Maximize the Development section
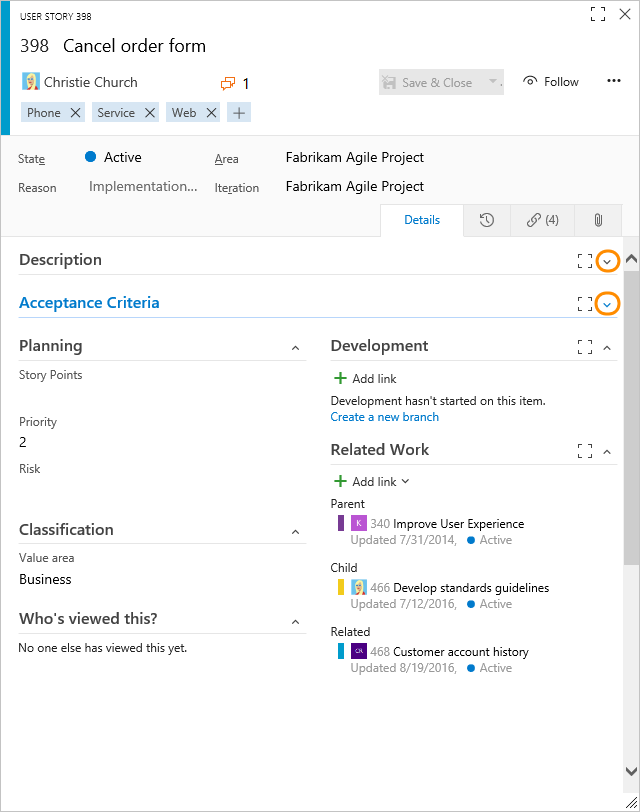The width and height of the screenshot is (640, 812). pos(585,347)
